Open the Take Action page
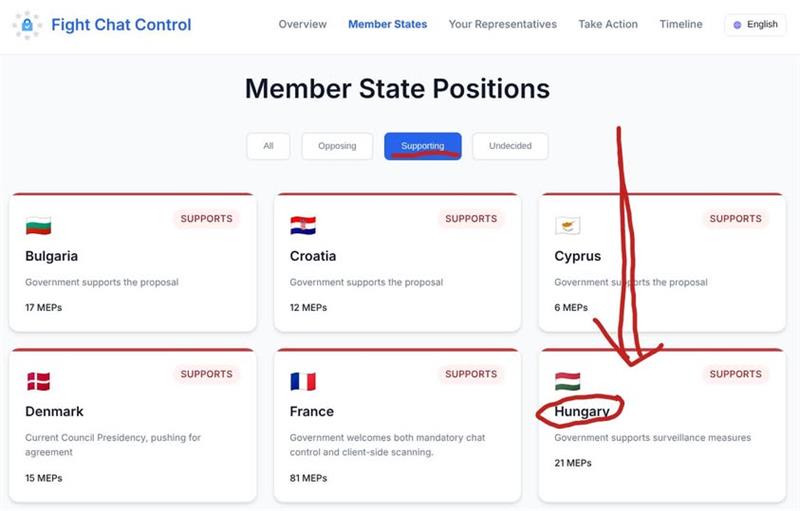Image resolution: width=800 pixels, height=511 pixels. click(608, 24)
